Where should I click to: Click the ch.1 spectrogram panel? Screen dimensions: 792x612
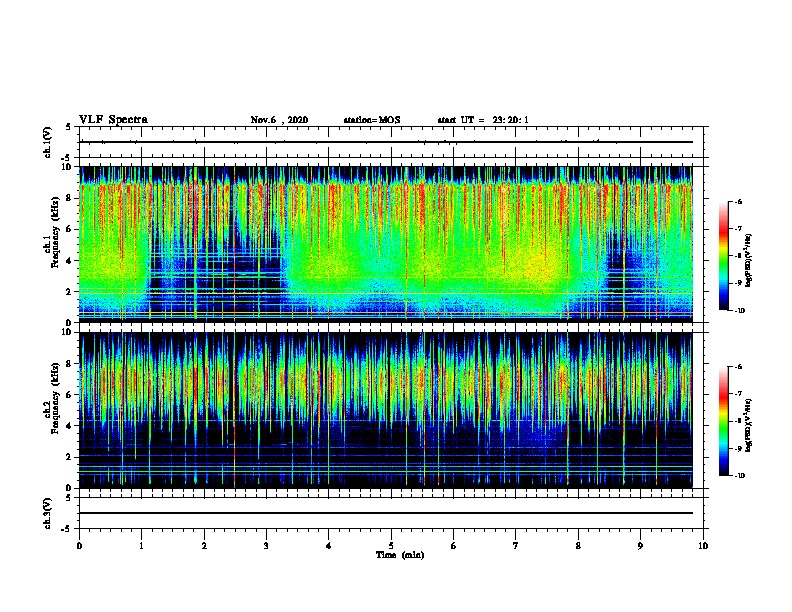[x=386, y=244]
